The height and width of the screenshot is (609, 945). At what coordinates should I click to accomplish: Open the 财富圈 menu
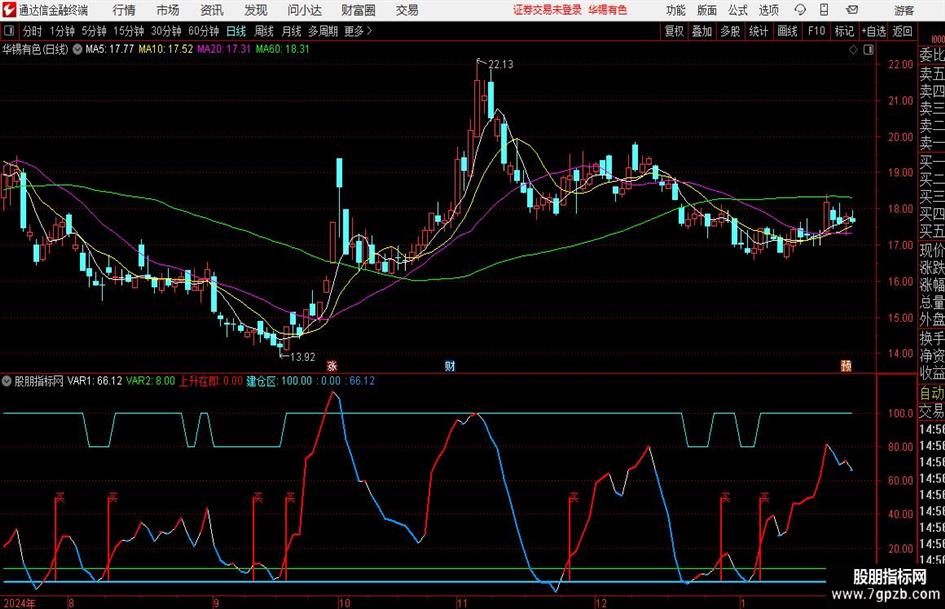point(358,10)
